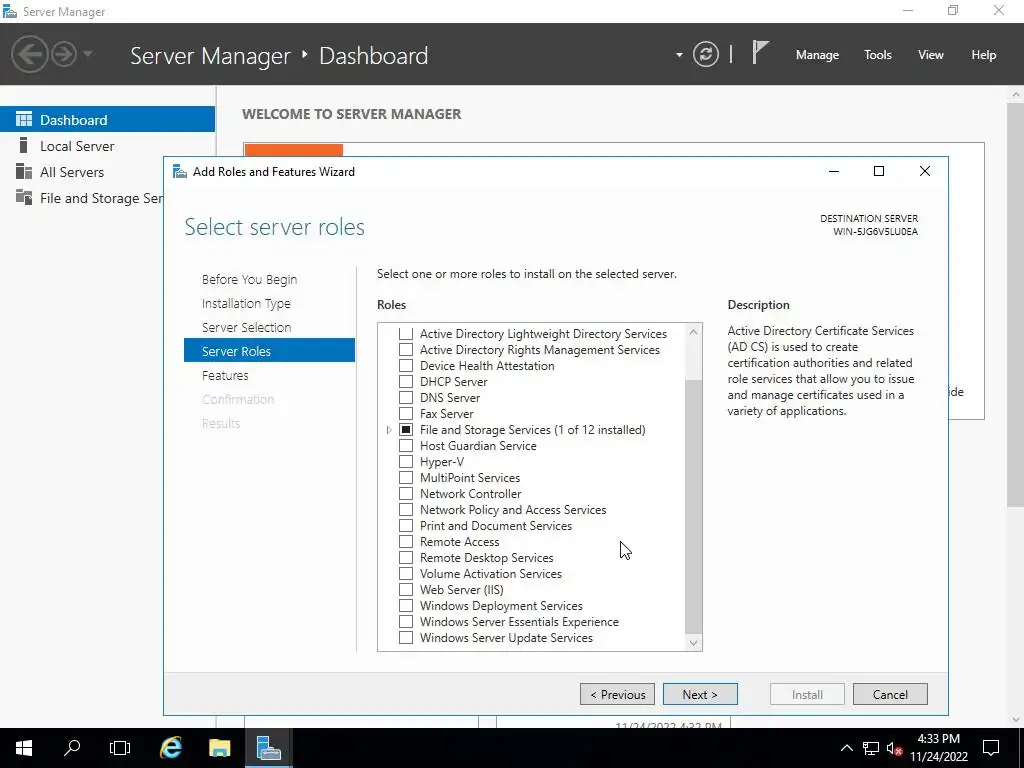This screenshot has width=1024, height=768.
Task: Open the Manage menu
Action: 817,55
